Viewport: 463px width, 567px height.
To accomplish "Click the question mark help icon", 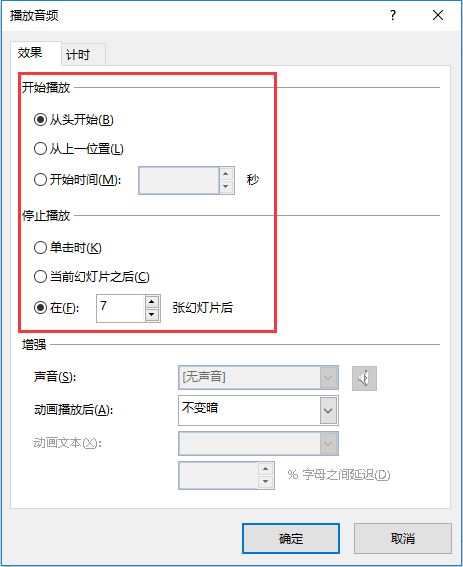I will click(393, 15).
